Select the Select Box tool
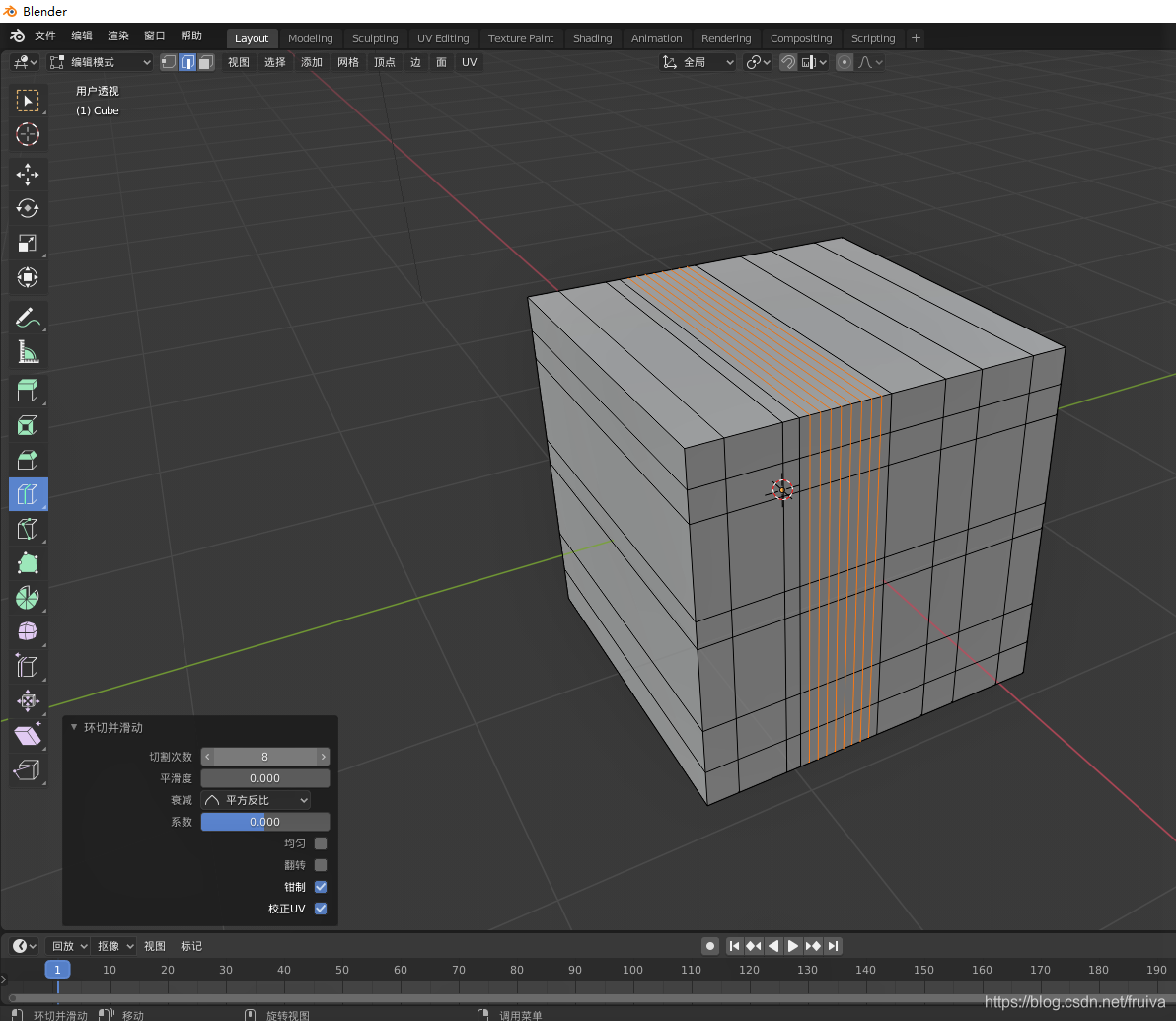The height and width of the screenshot is (1021, 1176). [28, 101]
